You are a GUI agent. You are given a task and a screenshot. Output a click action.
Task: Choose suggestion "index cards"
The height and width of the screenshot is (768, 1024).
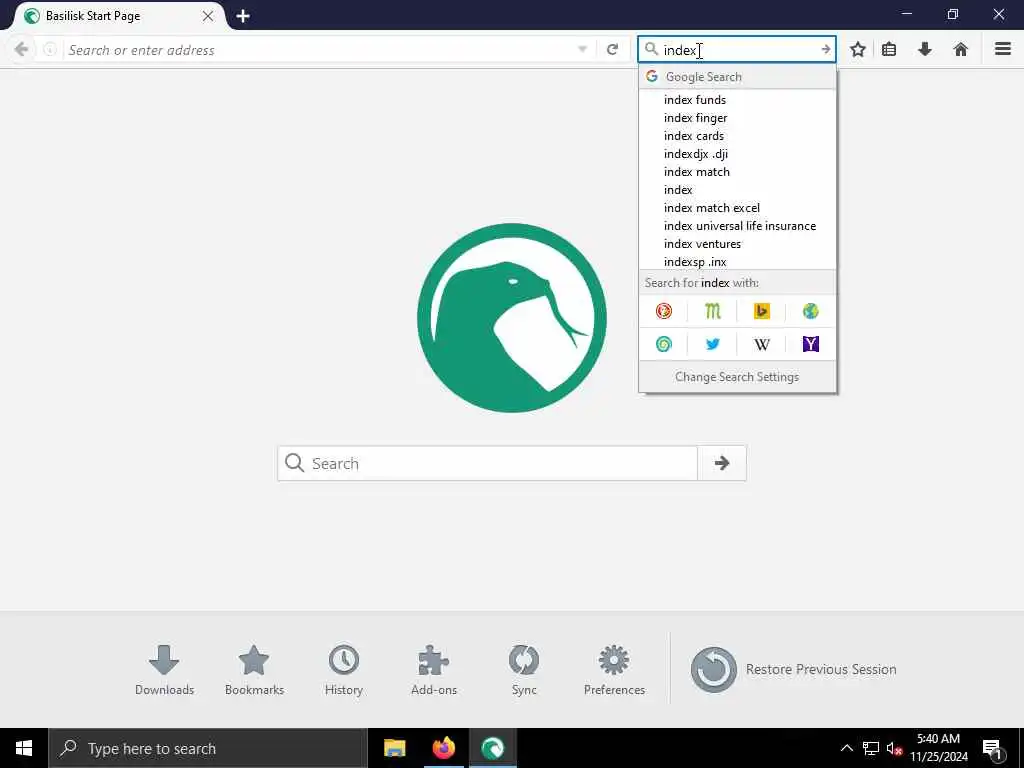[737, 136]
